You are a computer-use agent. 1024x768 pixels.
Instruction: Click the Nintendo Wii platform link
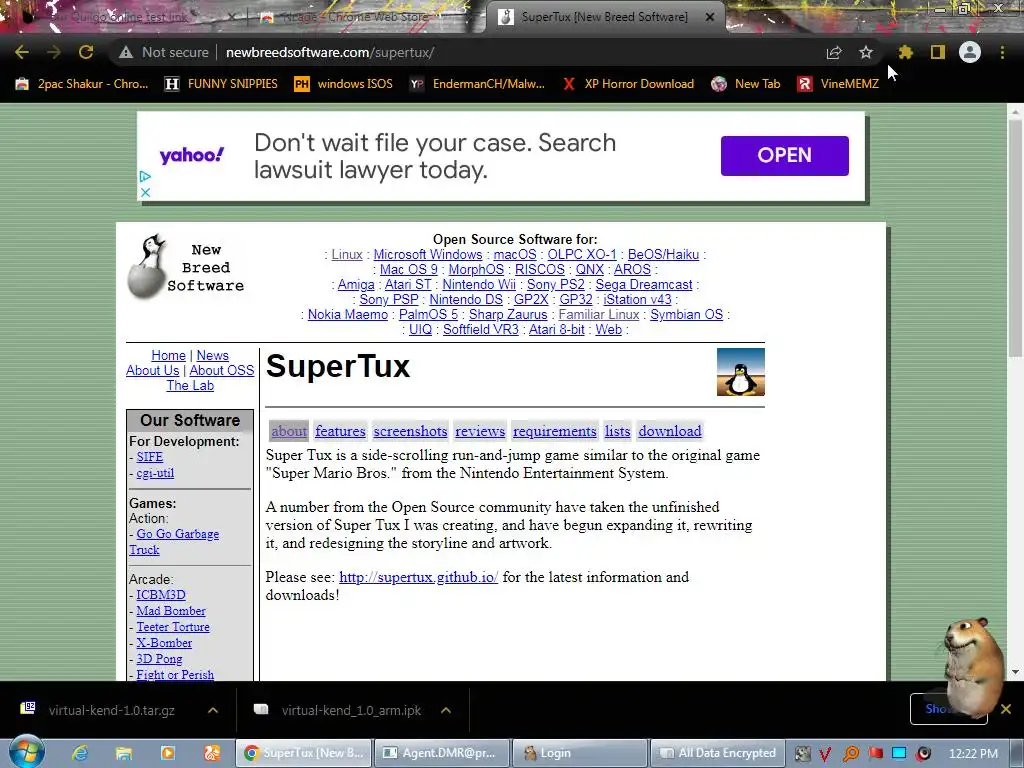(x=479, y=285)
